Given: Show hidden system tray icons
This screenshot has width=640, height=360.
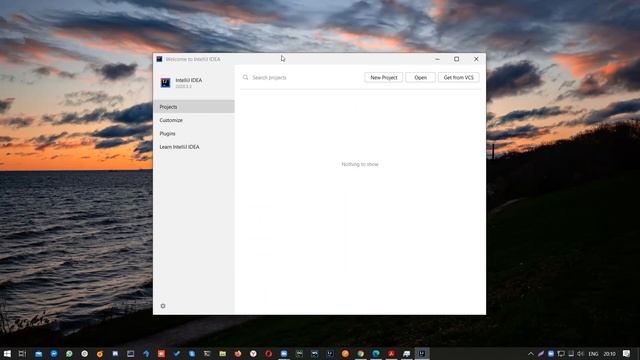Looking at the screenshot, I should 531,353.
